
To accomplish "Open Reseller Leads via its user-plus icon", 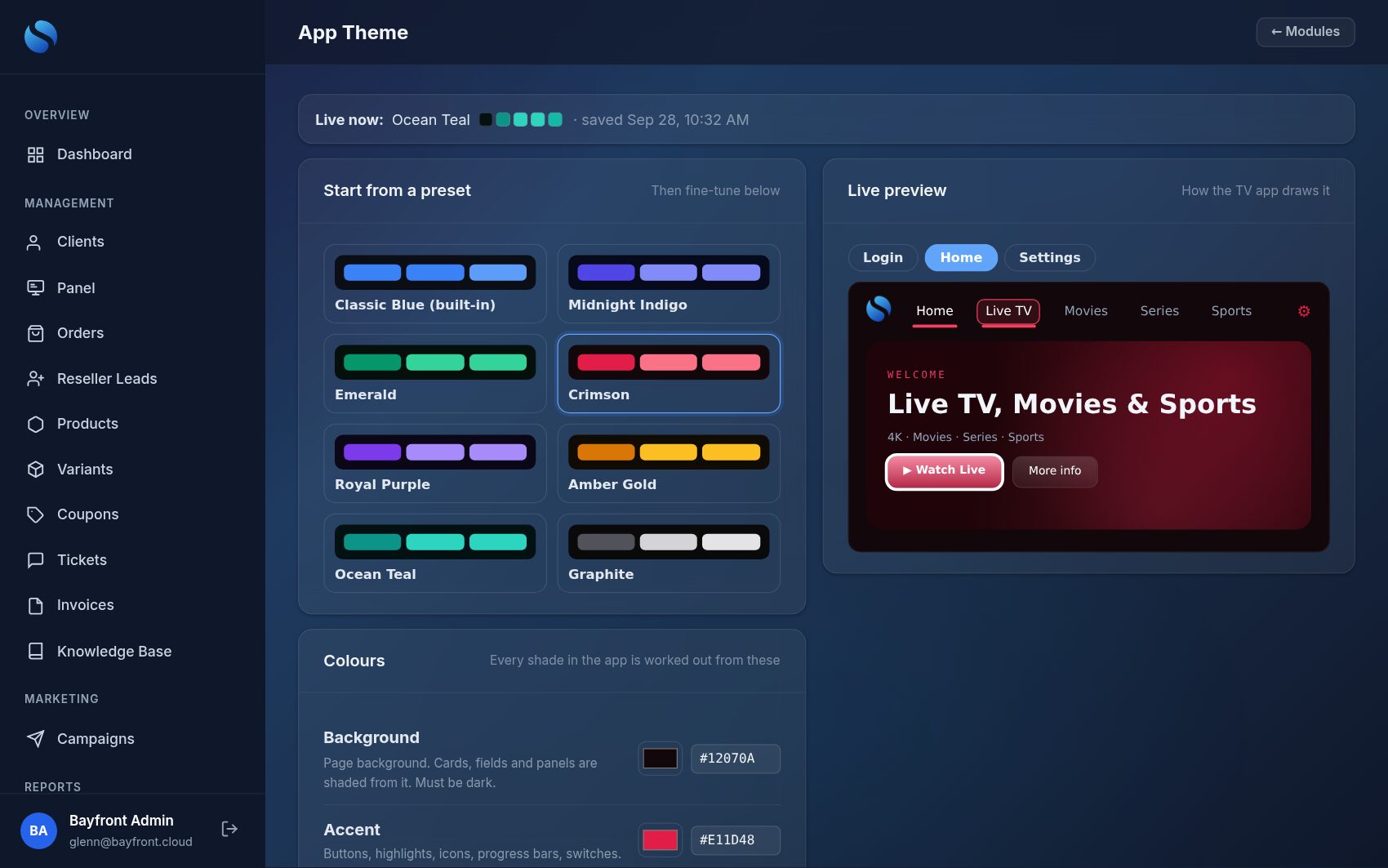I will pos(35,379).
